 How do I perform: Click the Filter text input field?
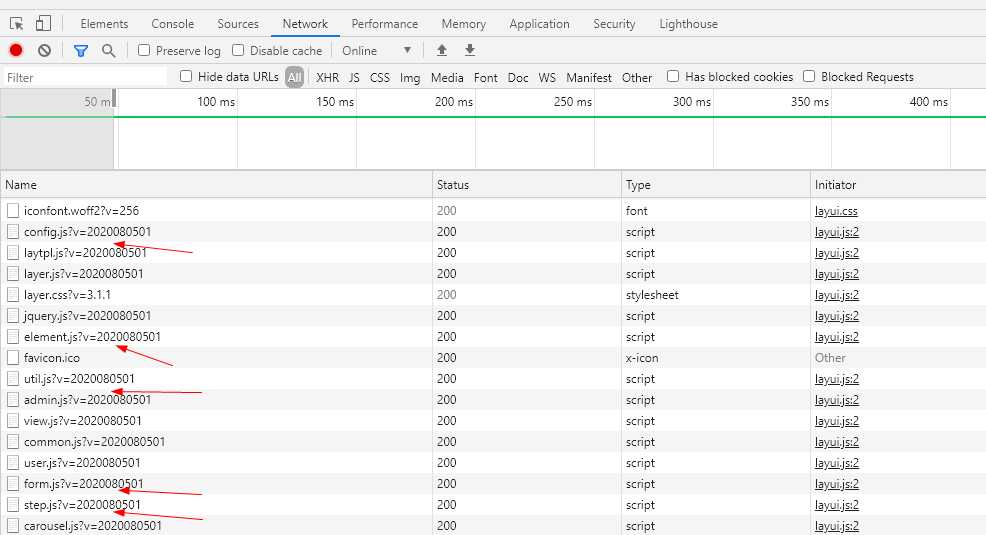(x=84, y=77)
